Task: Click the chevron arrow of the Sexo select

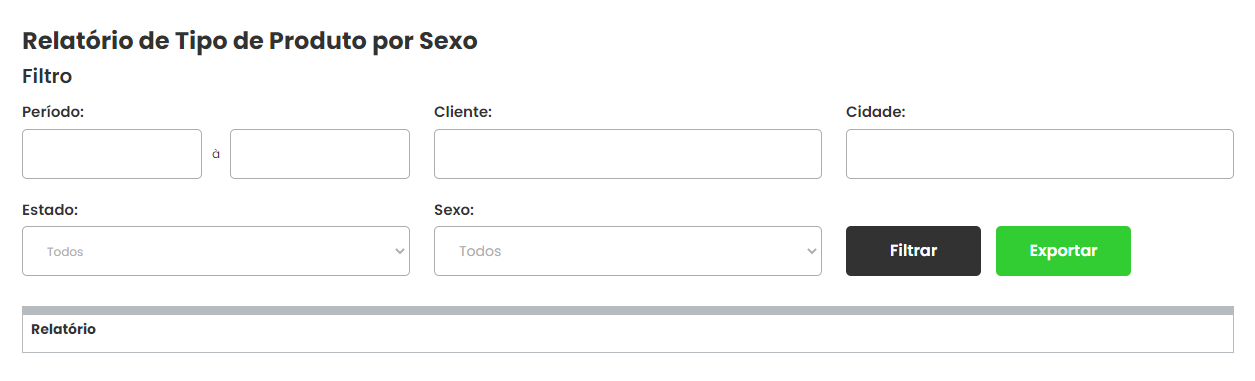Action: point(812,252)
